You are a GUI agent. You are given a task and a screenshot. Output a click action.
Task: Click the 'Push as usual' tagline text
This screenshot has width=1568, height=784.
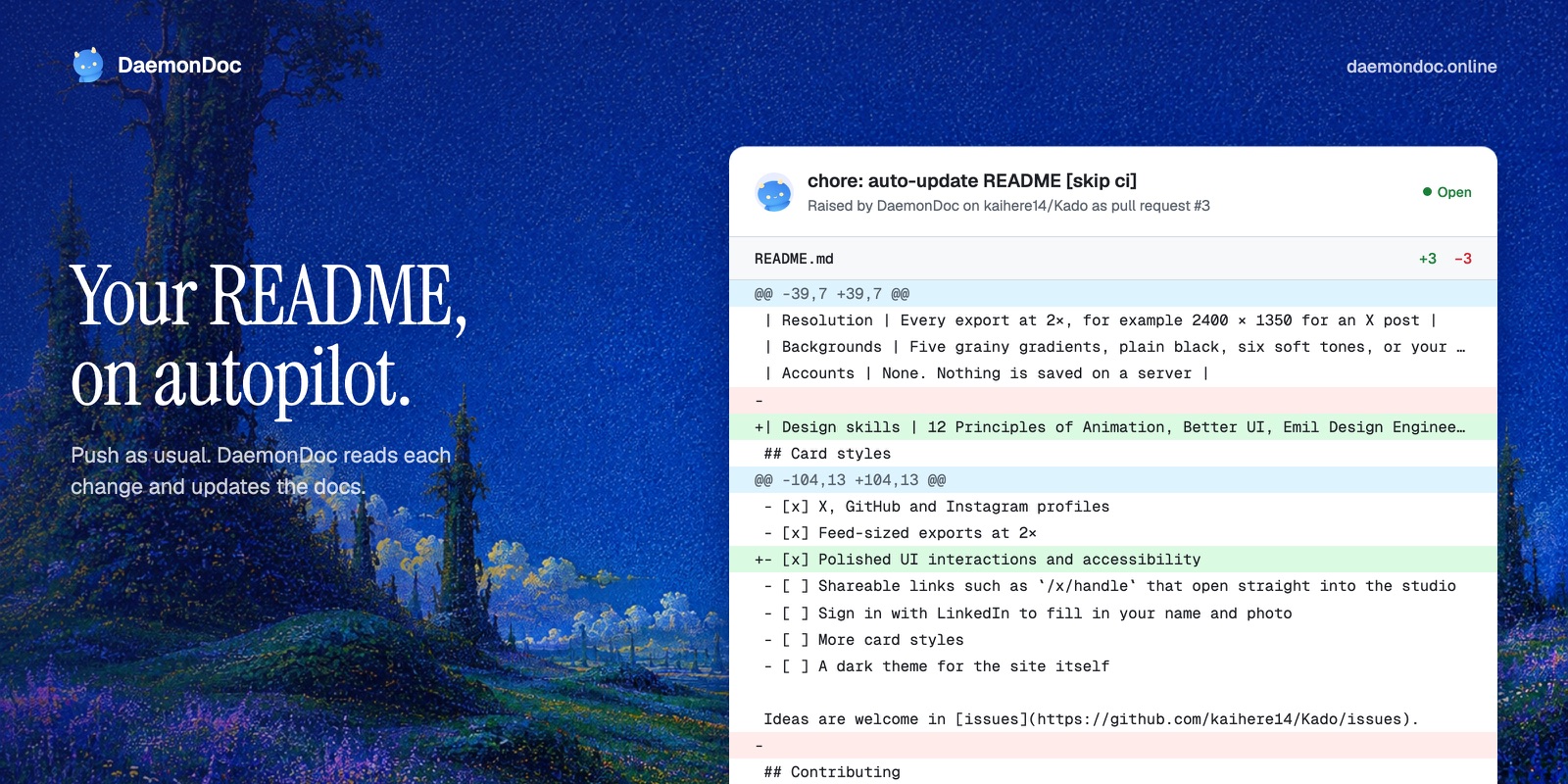coord(261,470)
